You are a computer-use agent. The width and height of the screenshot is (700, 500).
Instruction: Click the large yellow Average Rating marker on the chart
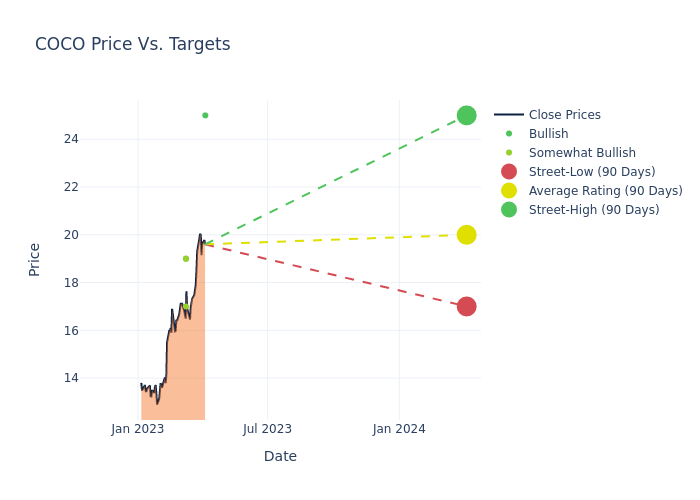coord(466,235)
